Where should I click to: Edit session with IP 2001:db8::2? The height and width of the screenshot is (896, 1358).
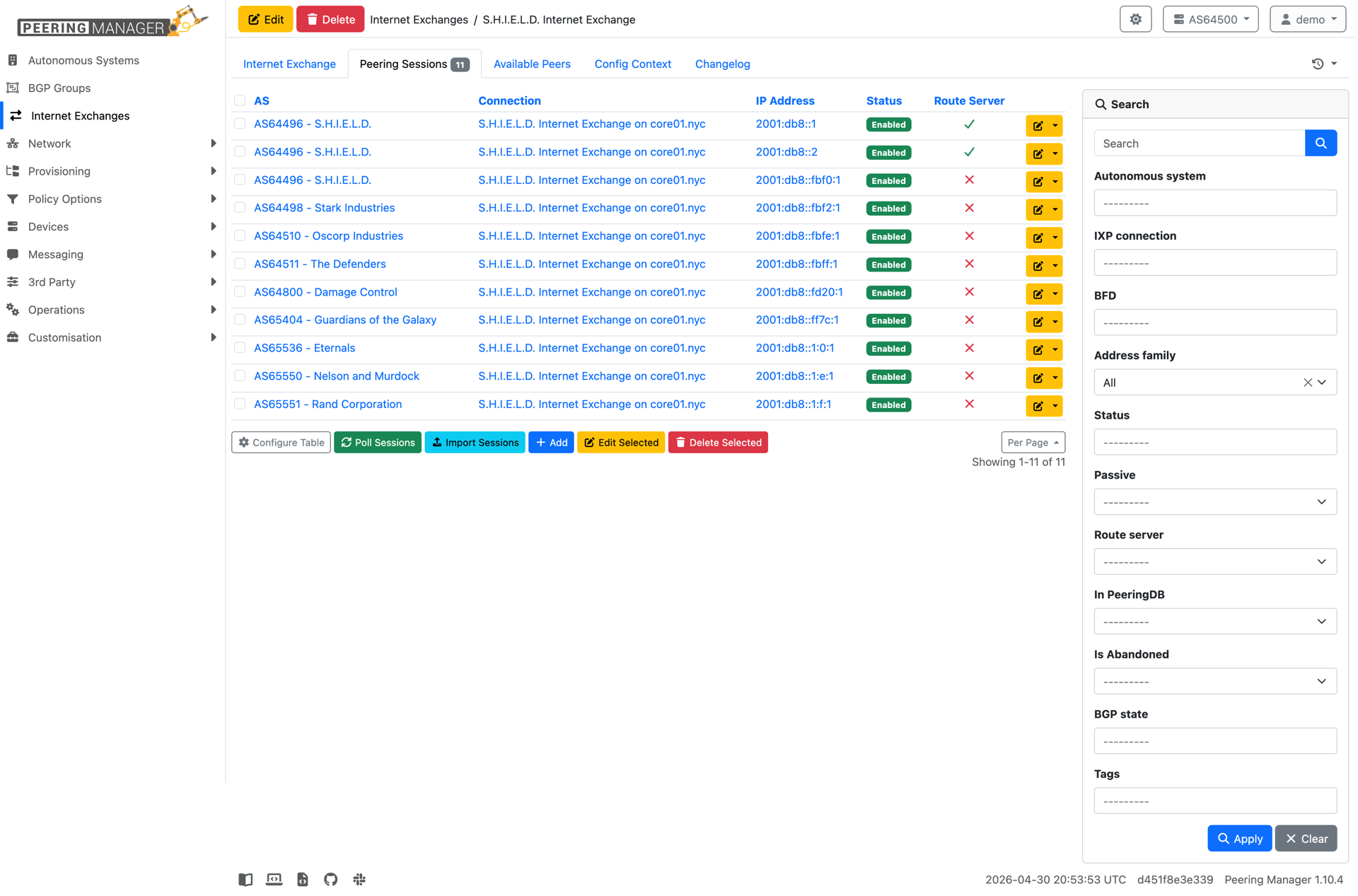click(x=1037, y=153)
